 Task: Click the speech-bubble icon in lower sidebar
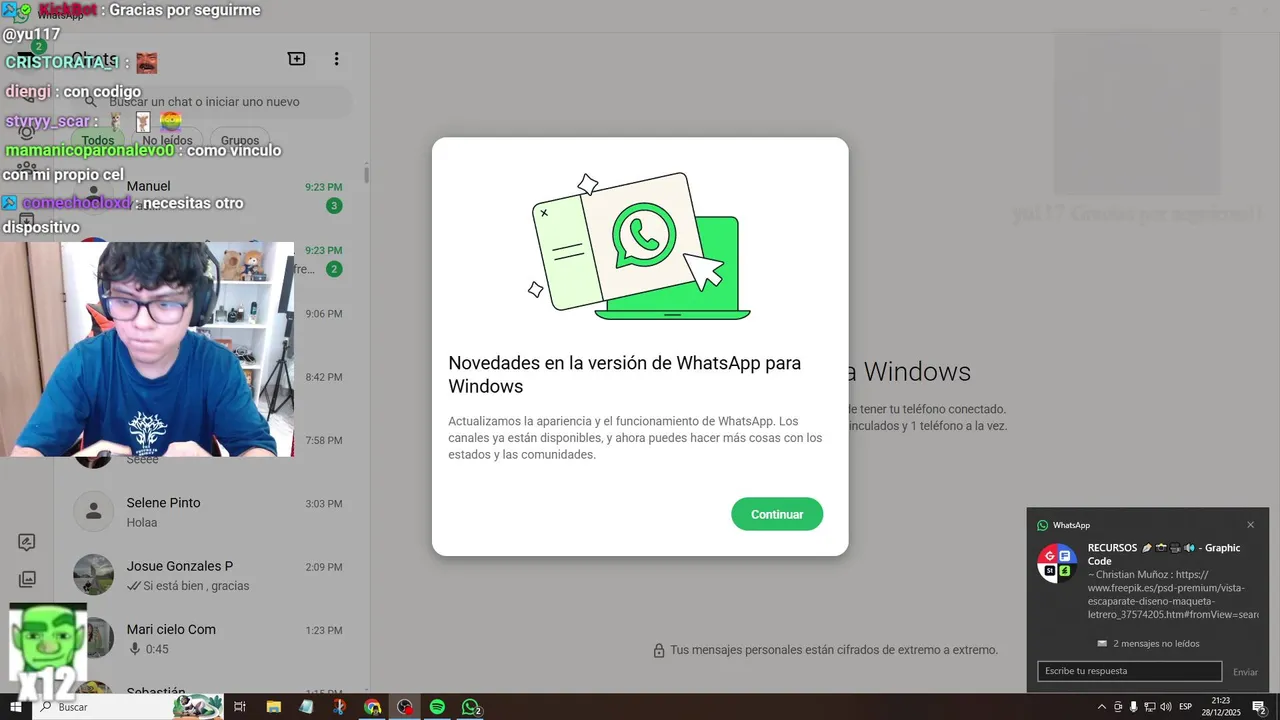pos(27,542)
